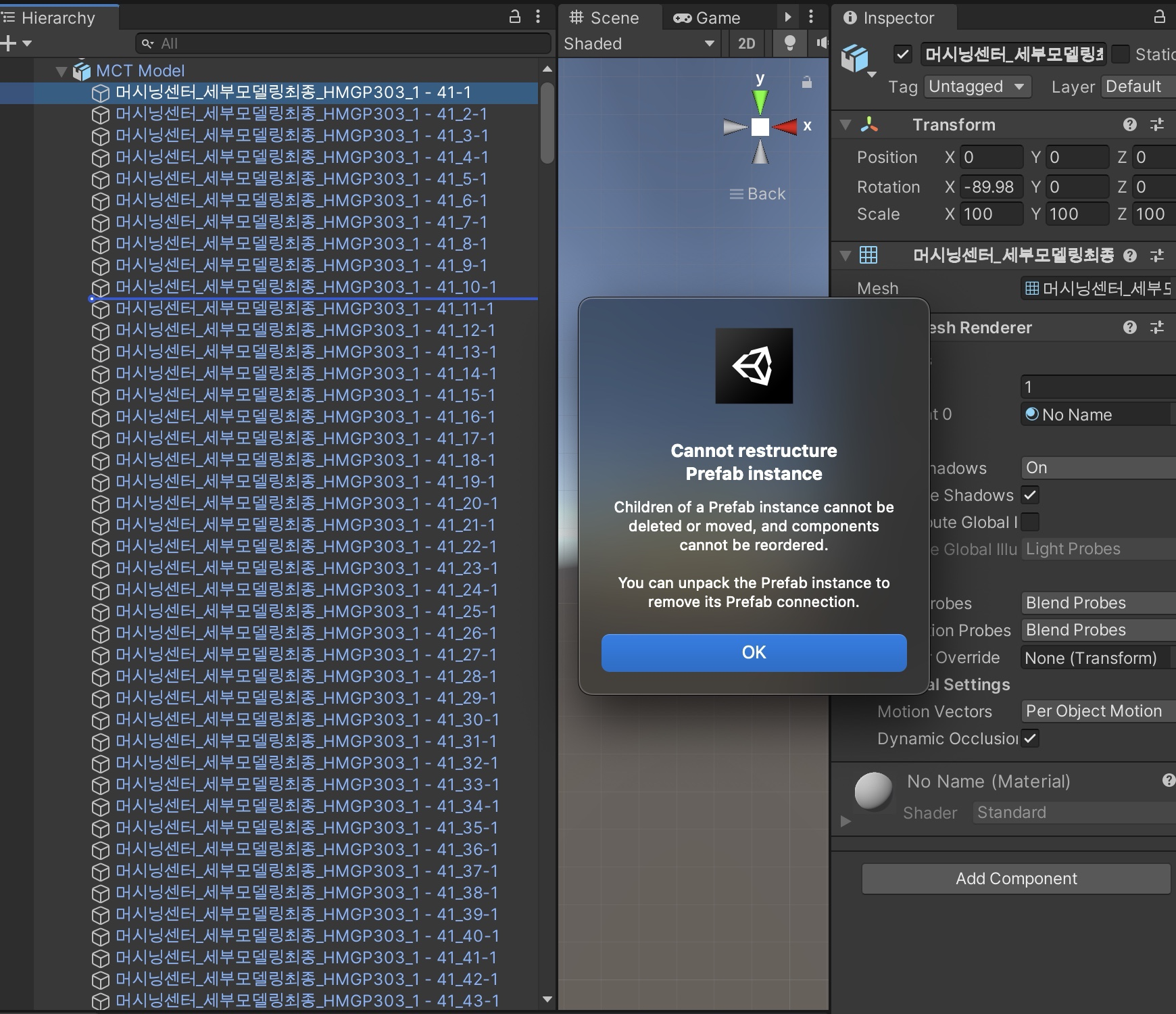Expand the No Name material foldout
Viewport: 1176px width, 1014px height.
tap(845, 821)
